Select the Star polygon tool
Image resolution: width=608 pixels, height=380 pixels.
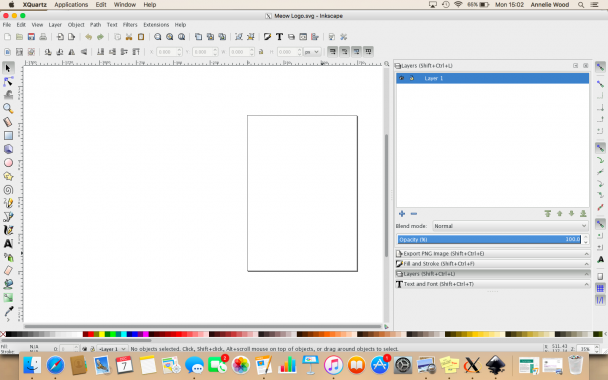click(8, 176)
